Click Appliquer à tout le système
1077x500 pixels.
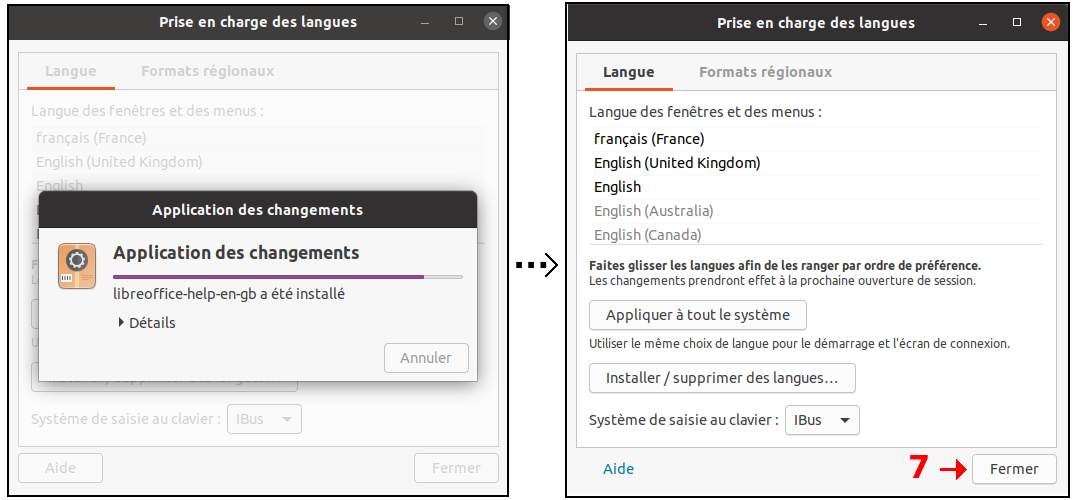[697, 315]
